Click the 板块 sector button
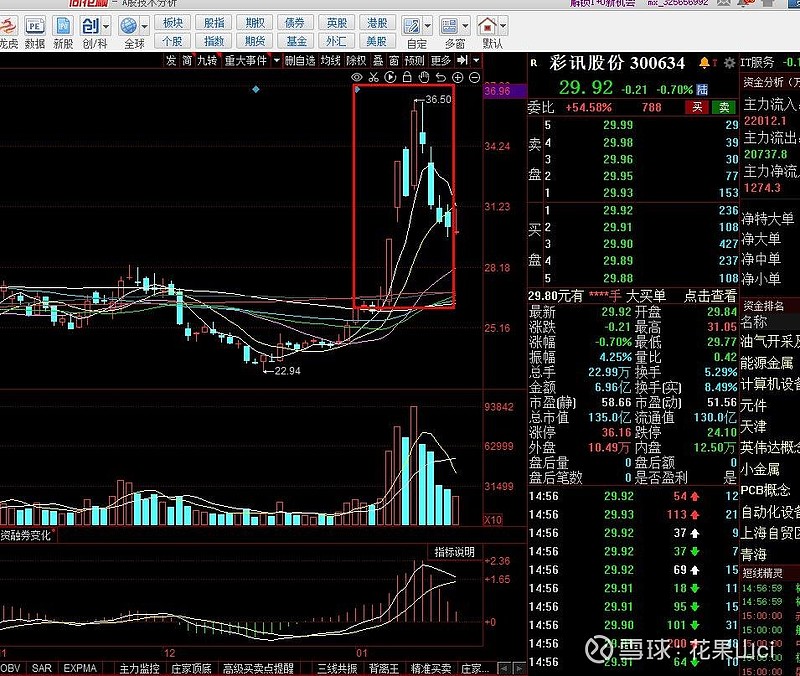800x676 pixels. (x=172, y=22)
